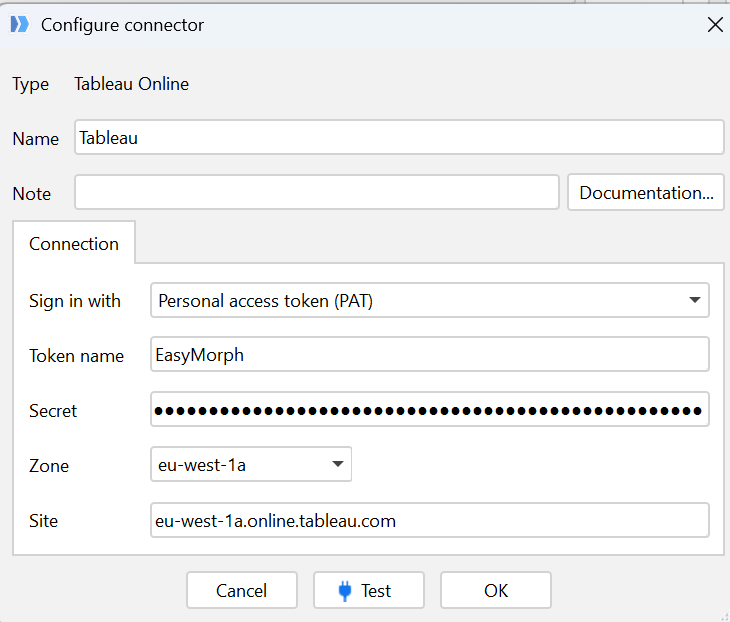Click the Cancel button
Viewport: 730px width, 622px height.
[242, 590]
